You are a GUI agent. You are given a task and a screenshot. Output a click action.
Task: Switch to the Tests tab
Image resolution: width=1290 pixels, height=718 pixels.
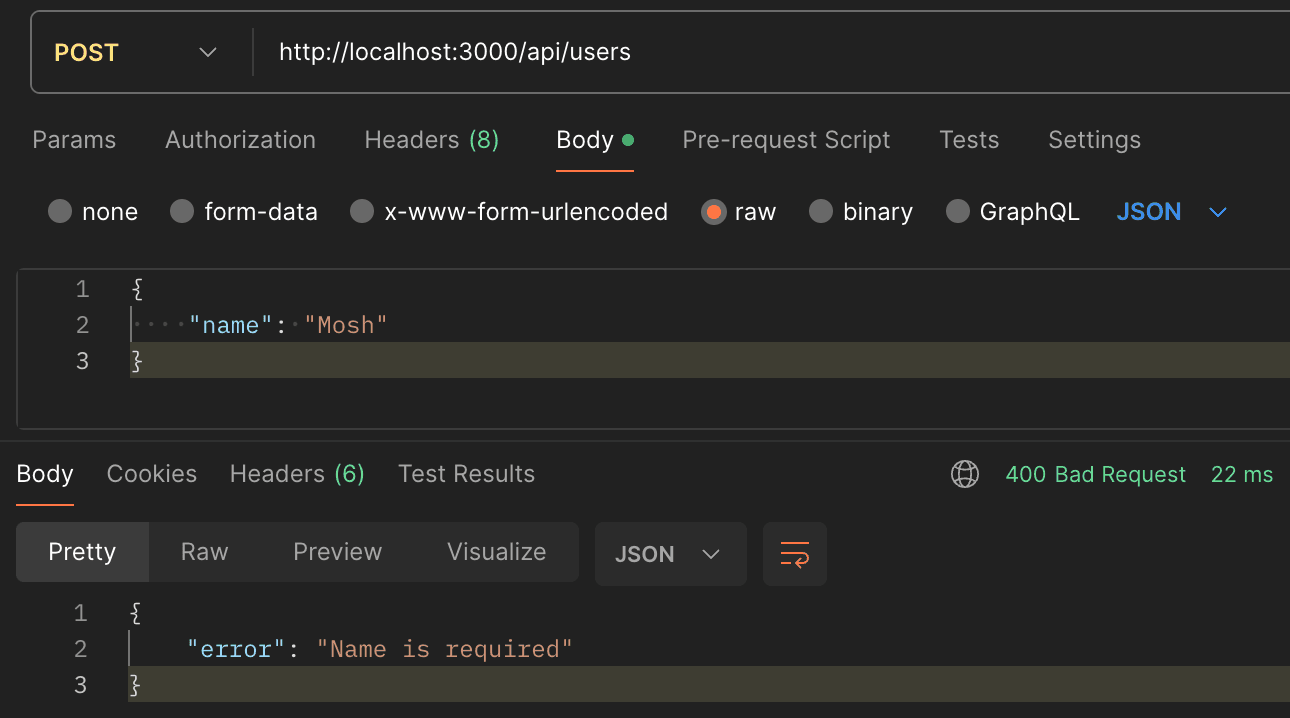tap(968, 140)
